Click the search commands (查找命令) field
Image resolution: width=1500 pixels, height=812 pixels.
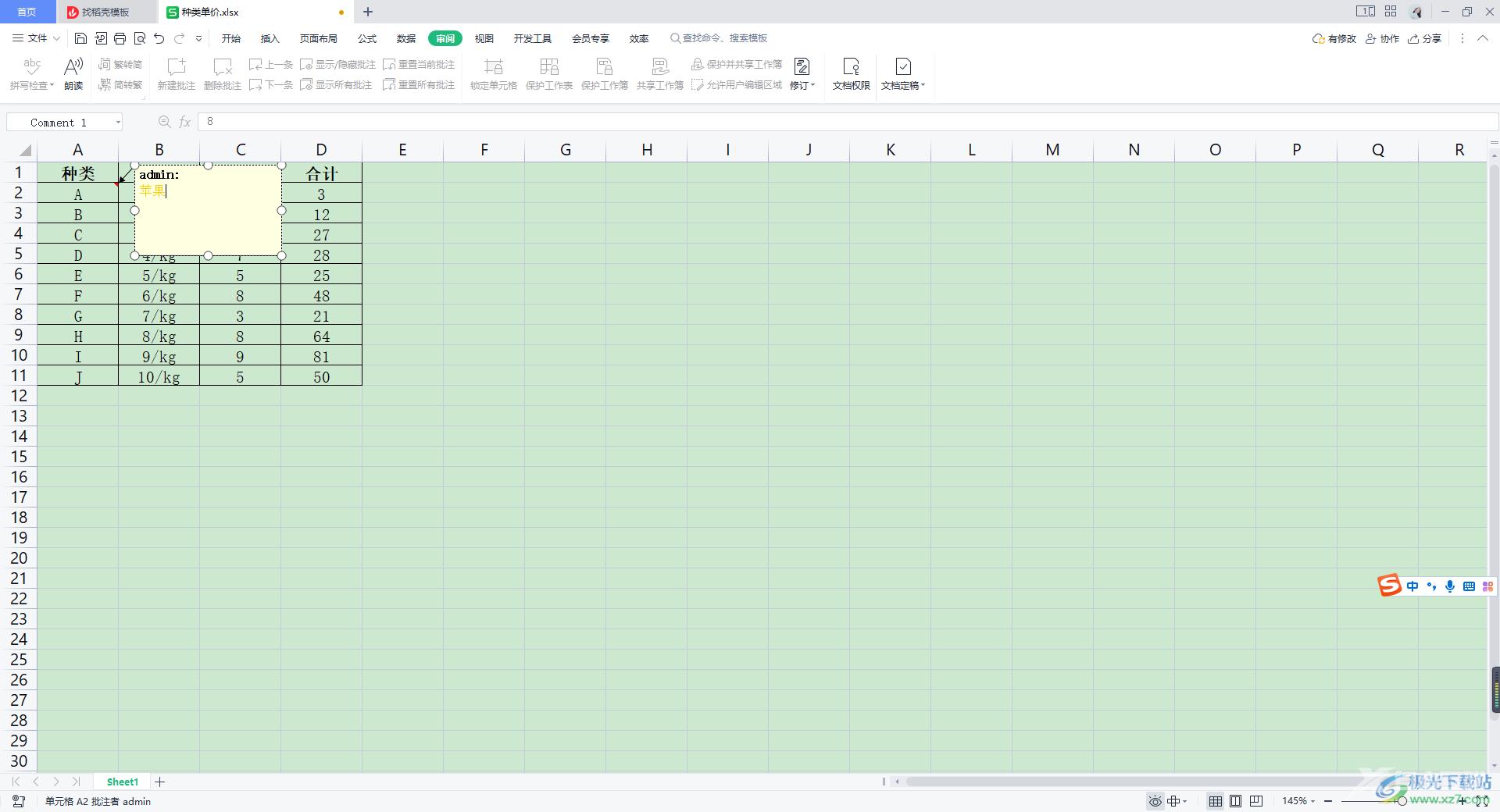[x=719, y=38]
